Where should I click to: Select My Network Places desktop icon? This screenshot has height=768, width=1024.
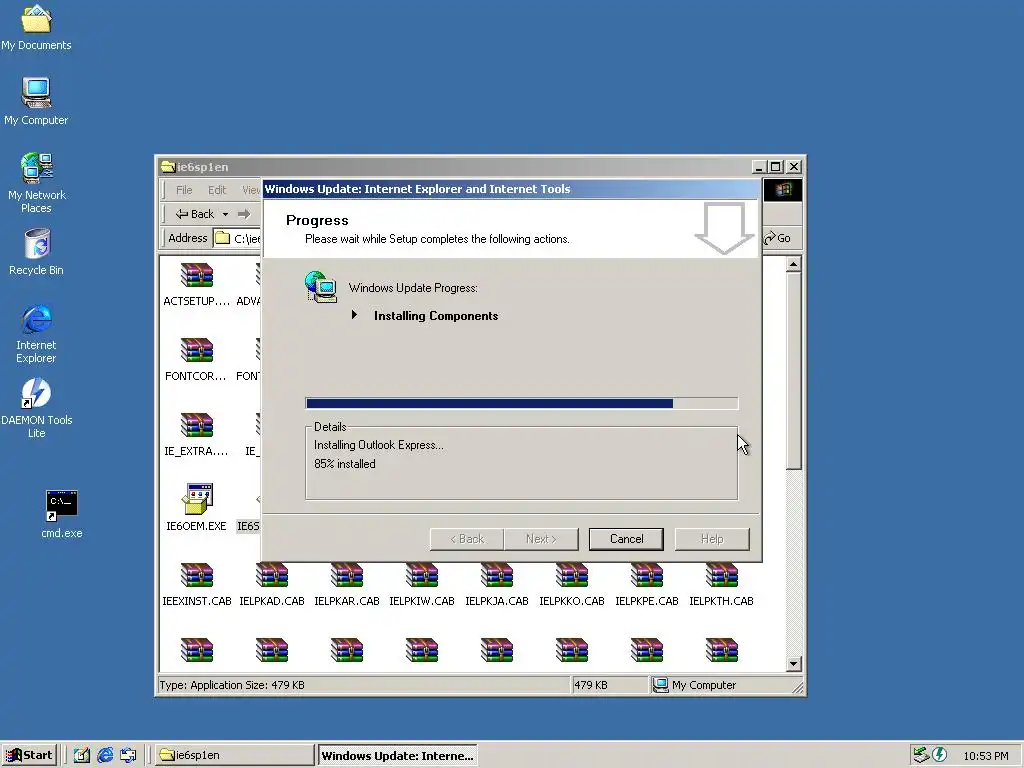pyautogui.click(x=37, y=182)
